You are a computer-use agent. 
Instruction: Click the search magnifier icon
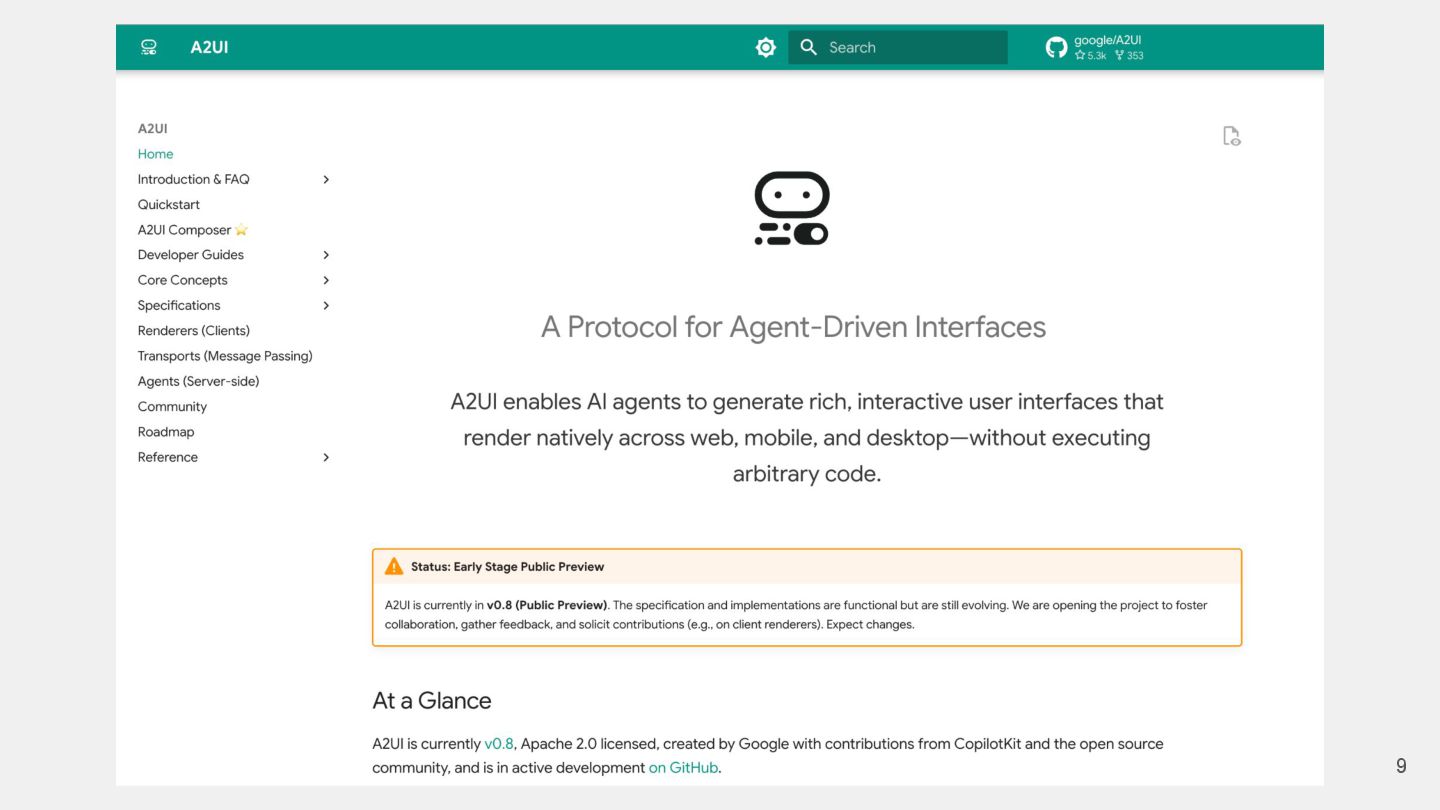809,47
